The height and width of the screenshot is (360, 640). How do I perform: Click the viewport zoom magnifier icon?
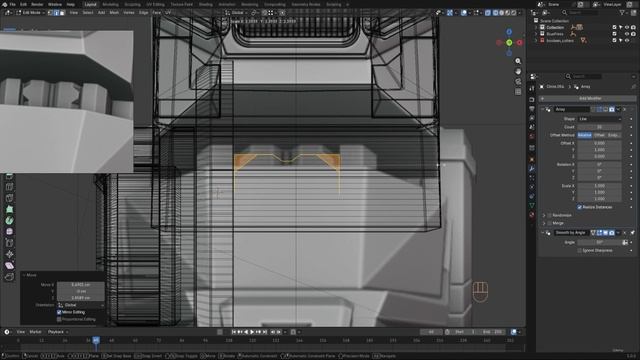tap(518, 61)
